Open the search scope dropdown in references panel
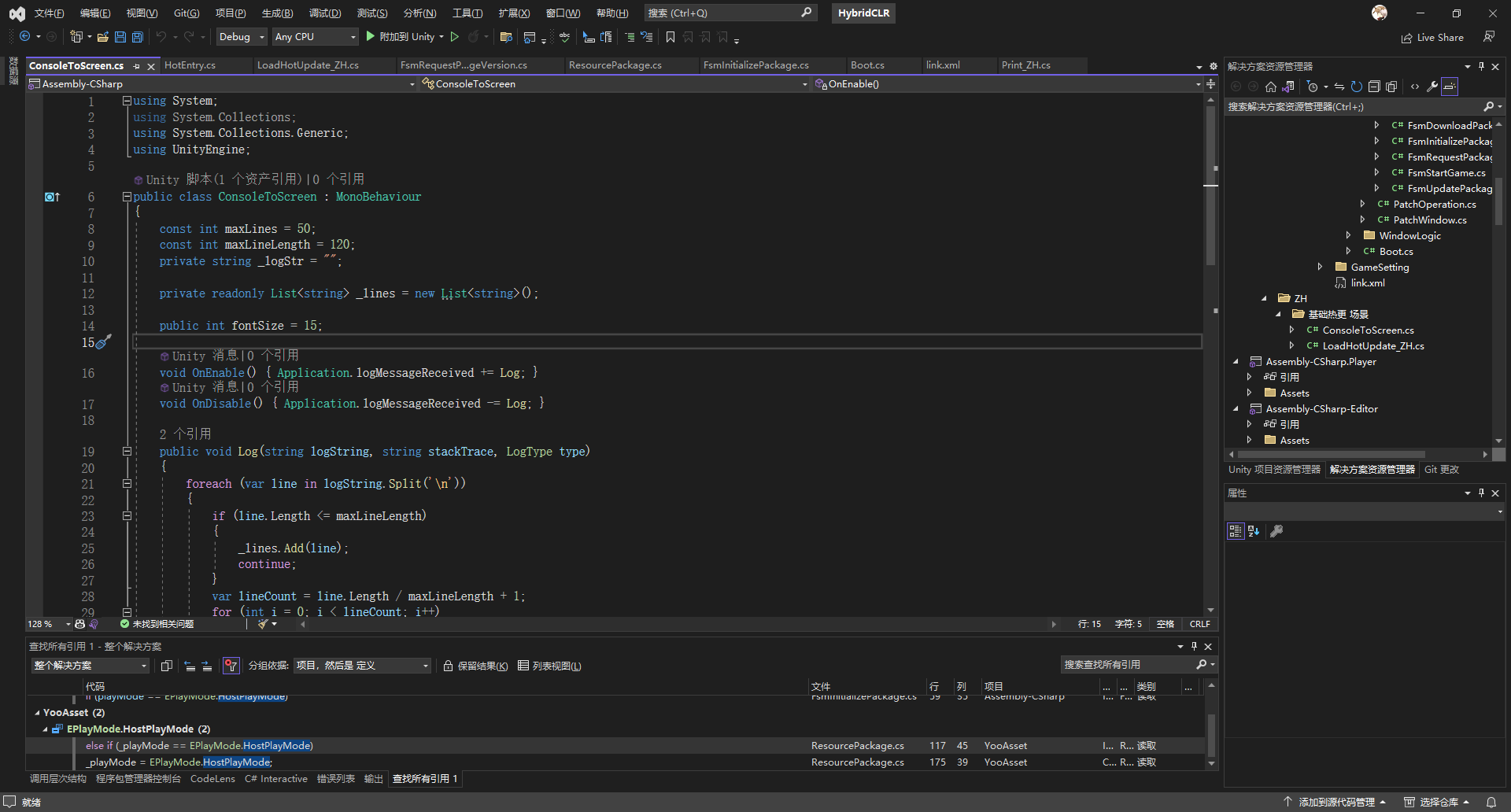Image resolution: width=1511 pixels, height=812 pixels. 91,666
